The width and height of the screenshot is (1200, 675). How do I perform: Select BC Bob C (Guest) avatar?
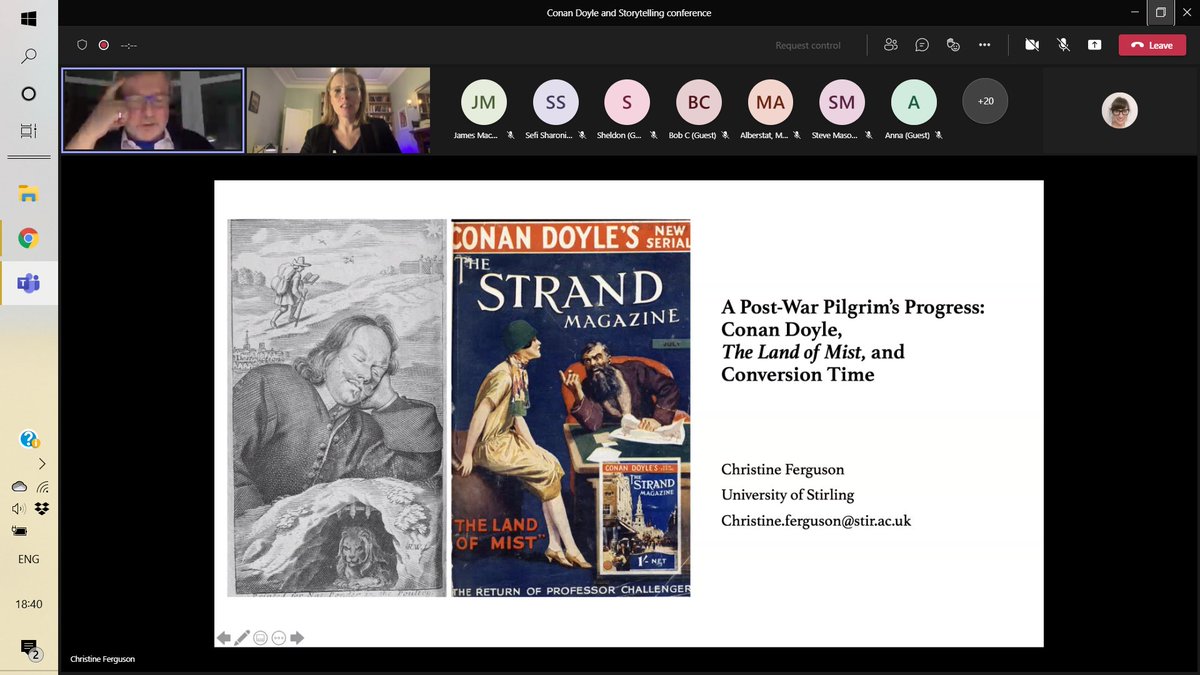(x=699, y=102)
